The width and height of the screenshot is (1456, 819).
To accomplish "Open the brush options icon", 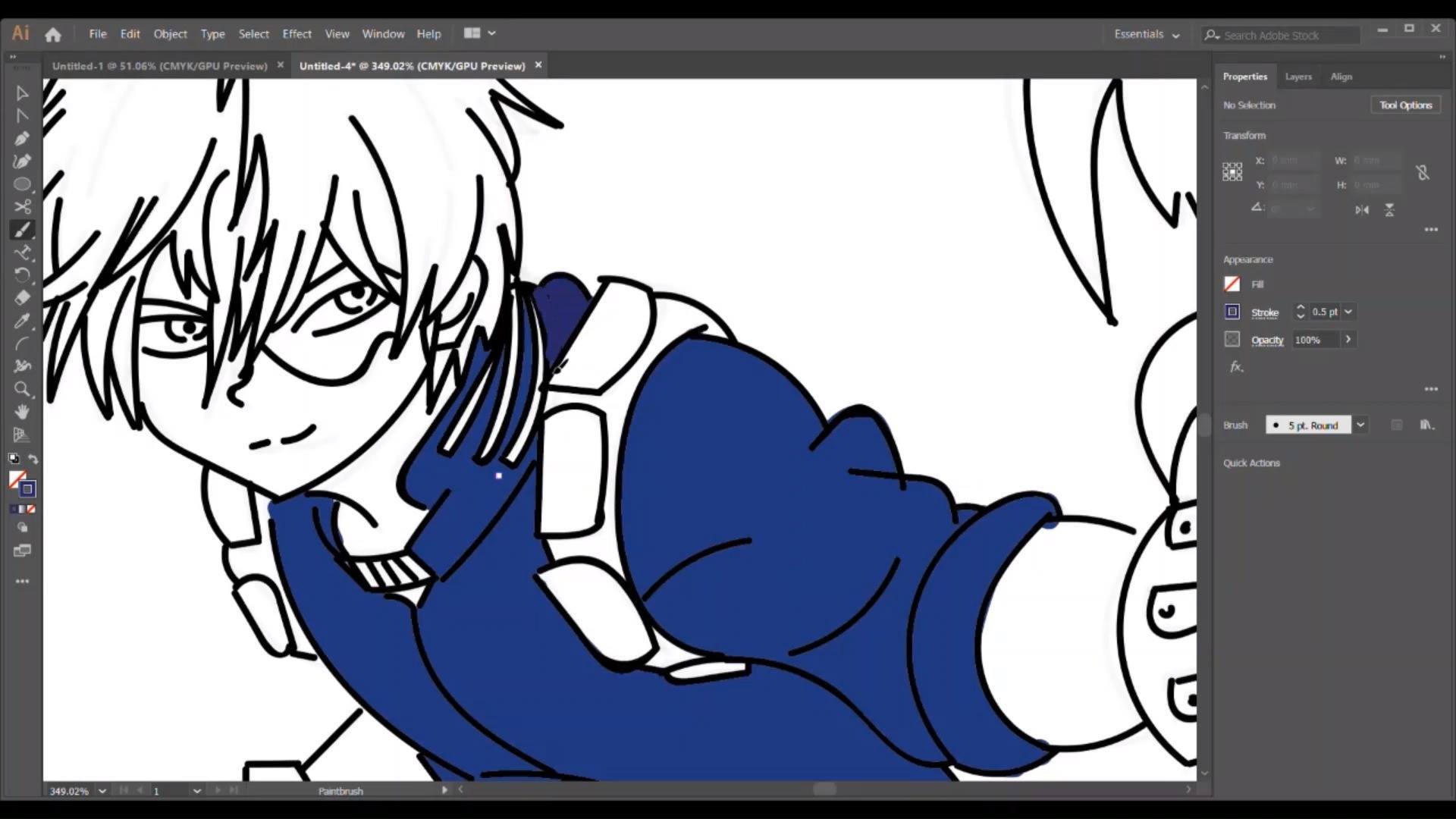I will (x=1397, y=425).
